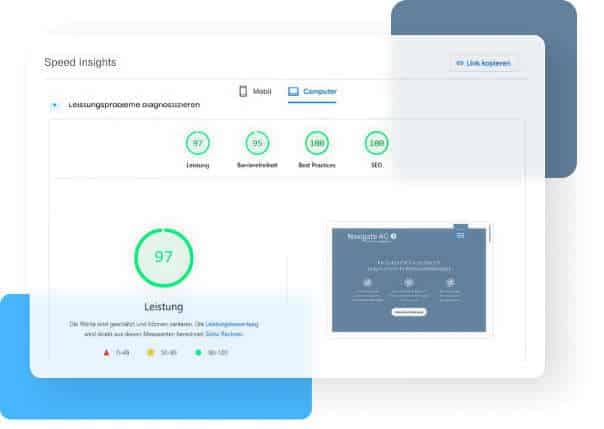Viewport: 604px width, 429px height.
Task: Click the 95 Barrierefreiheit score circle
Action: point(257,143)
